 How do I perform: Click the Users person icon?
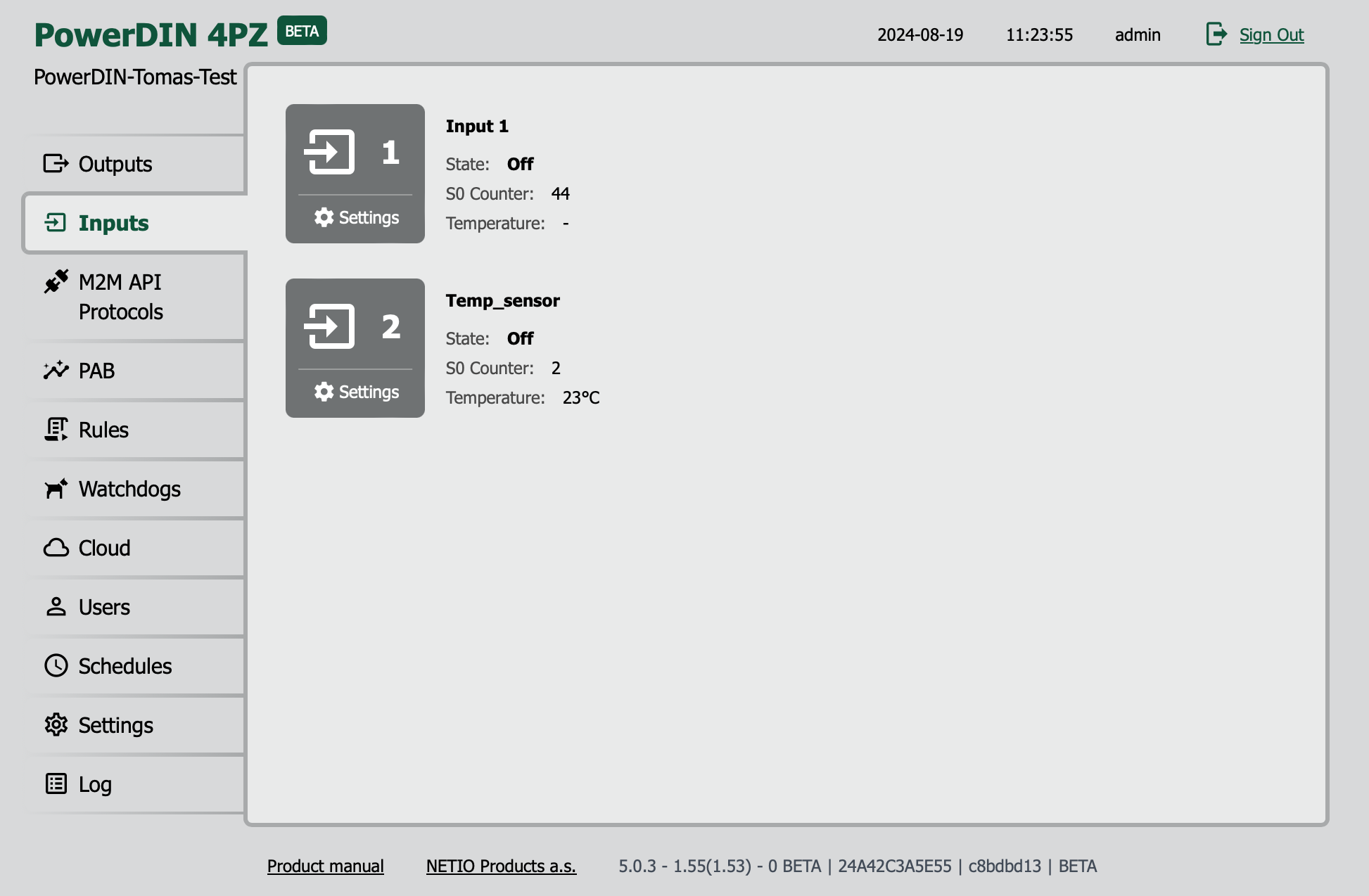pyautogui.click(x=56, y=606)
